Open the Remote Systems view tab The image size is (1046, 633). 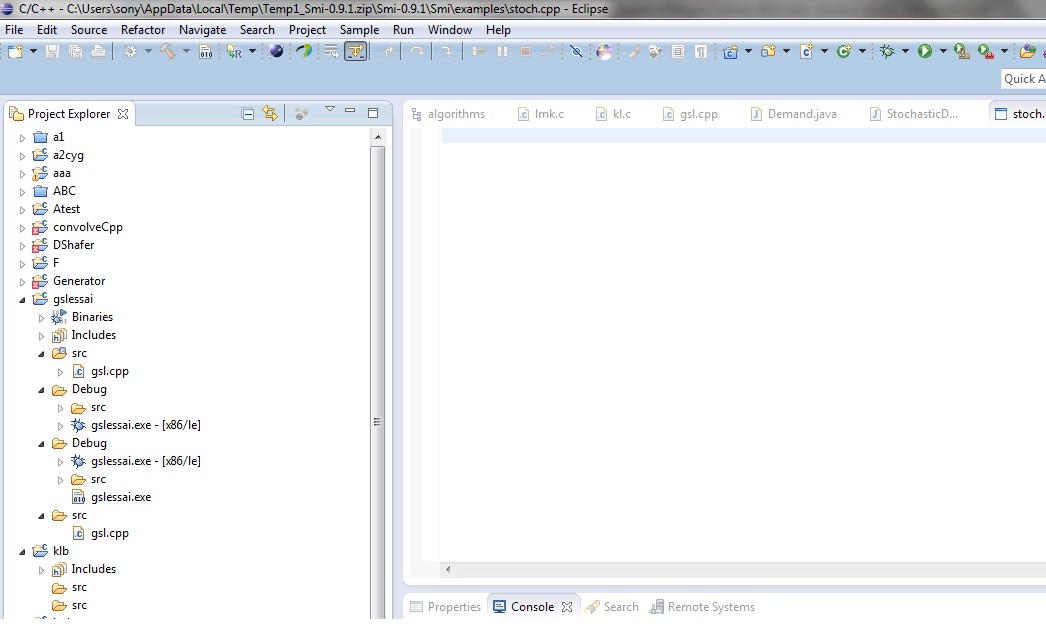702,607
